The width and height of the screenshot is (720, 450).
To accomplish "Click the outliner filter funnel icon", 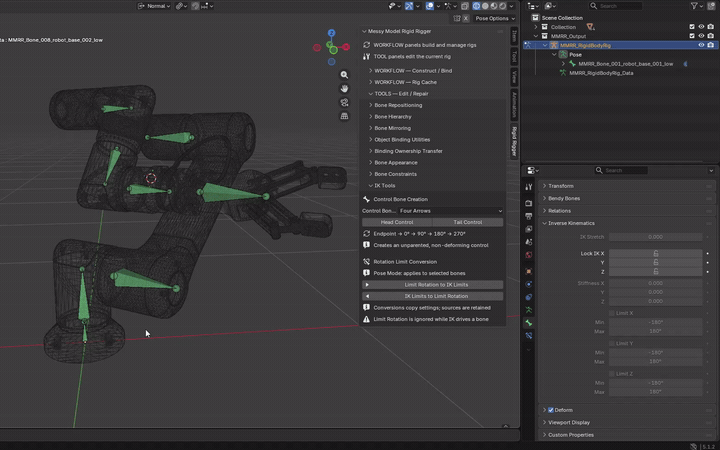I will pyautogui.click(x=694, y=6).
